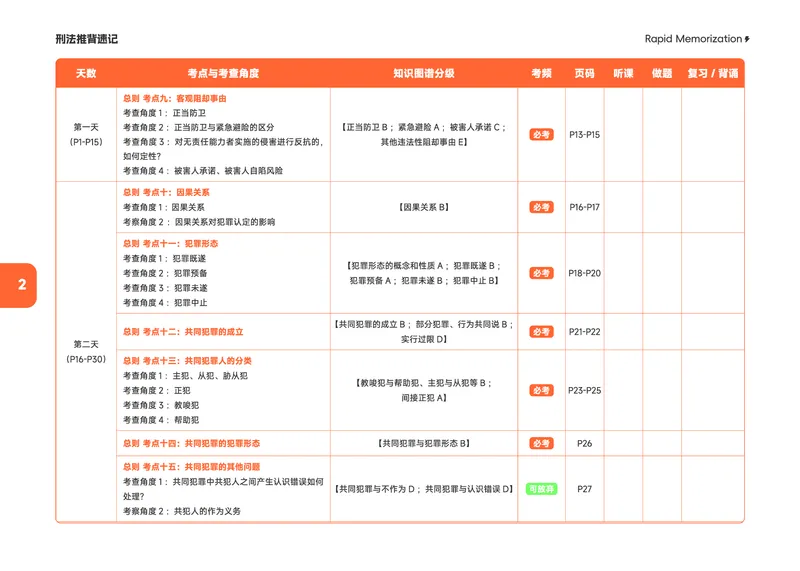The width and height of the screenshot is (800, 571).
Task: Click the 考频 column header
Action: (x=541, y=73)
